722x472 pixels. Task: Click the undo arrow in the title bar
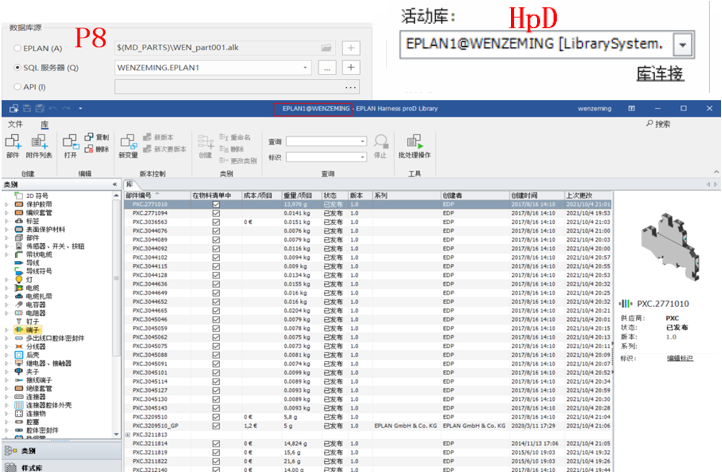[53, 109]
